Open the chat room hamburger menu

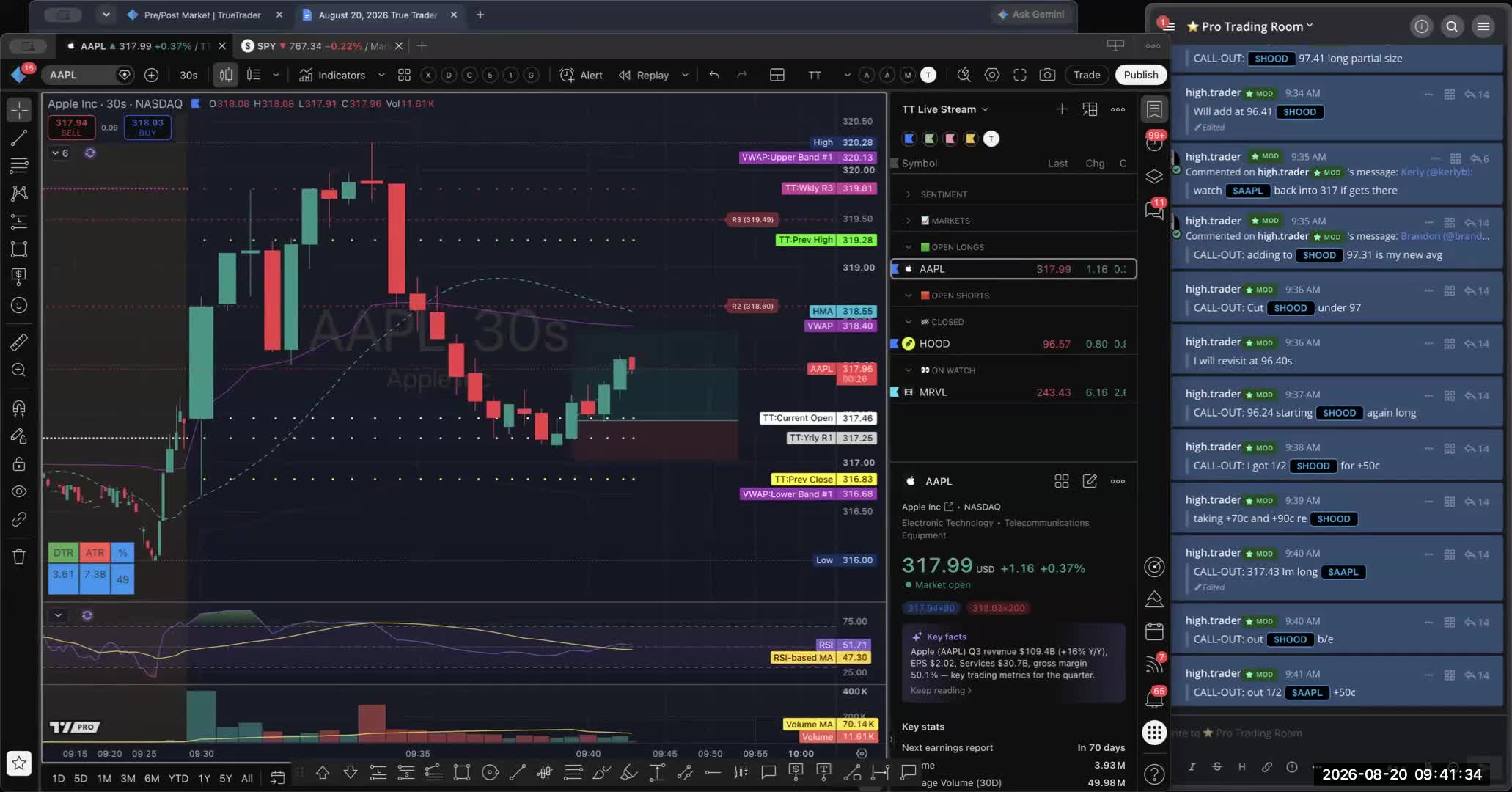[x=1483, y=26]
